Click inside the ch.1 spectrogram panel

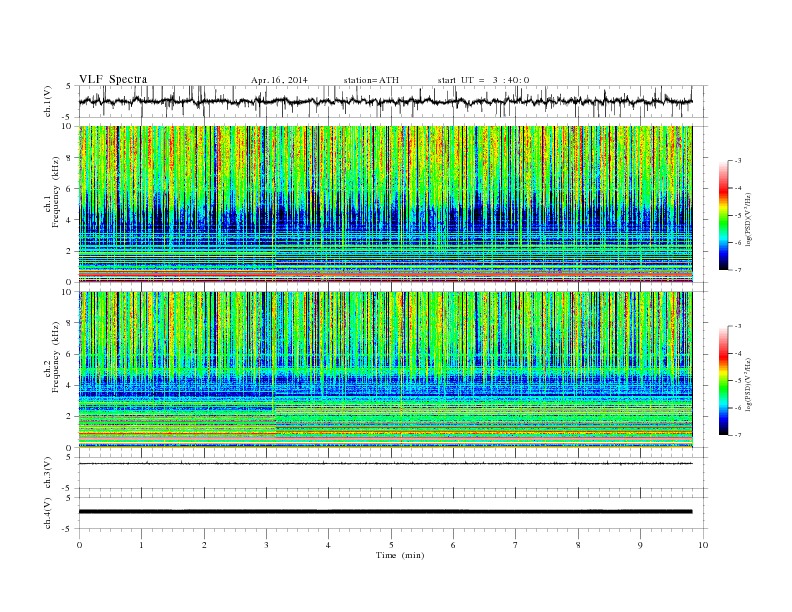tap(386, 204)
